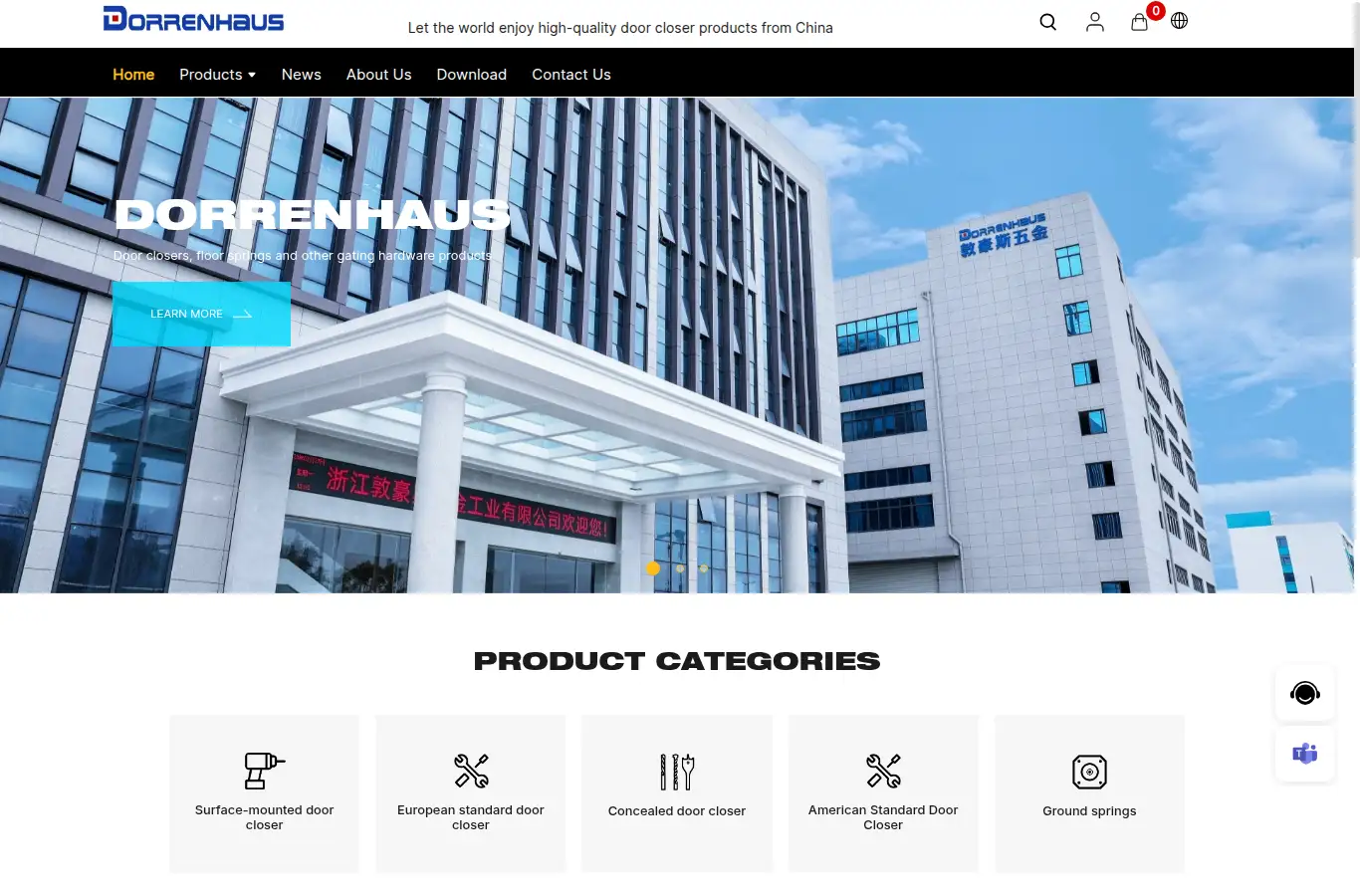Go to the Home menu item
The image size is (1360, 896).
click(133, 75)
